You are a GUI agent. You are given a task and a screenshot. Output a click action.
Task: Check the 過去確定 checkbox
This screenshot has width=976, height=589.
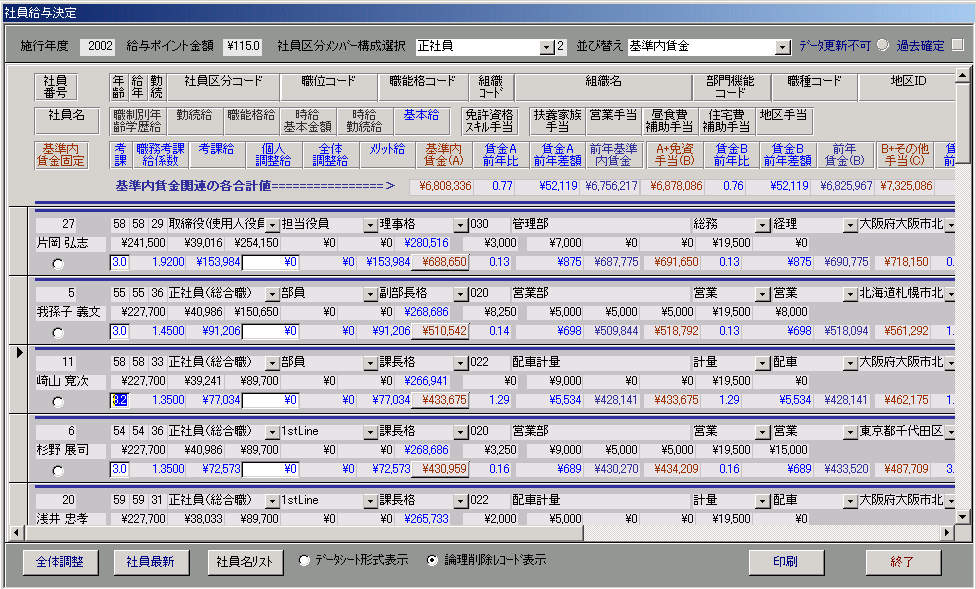tap(957, 45)
